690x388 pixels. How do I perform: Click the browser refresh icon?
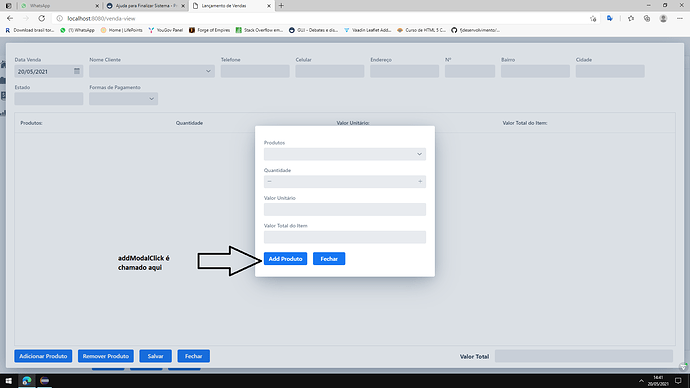pos(41,18)
